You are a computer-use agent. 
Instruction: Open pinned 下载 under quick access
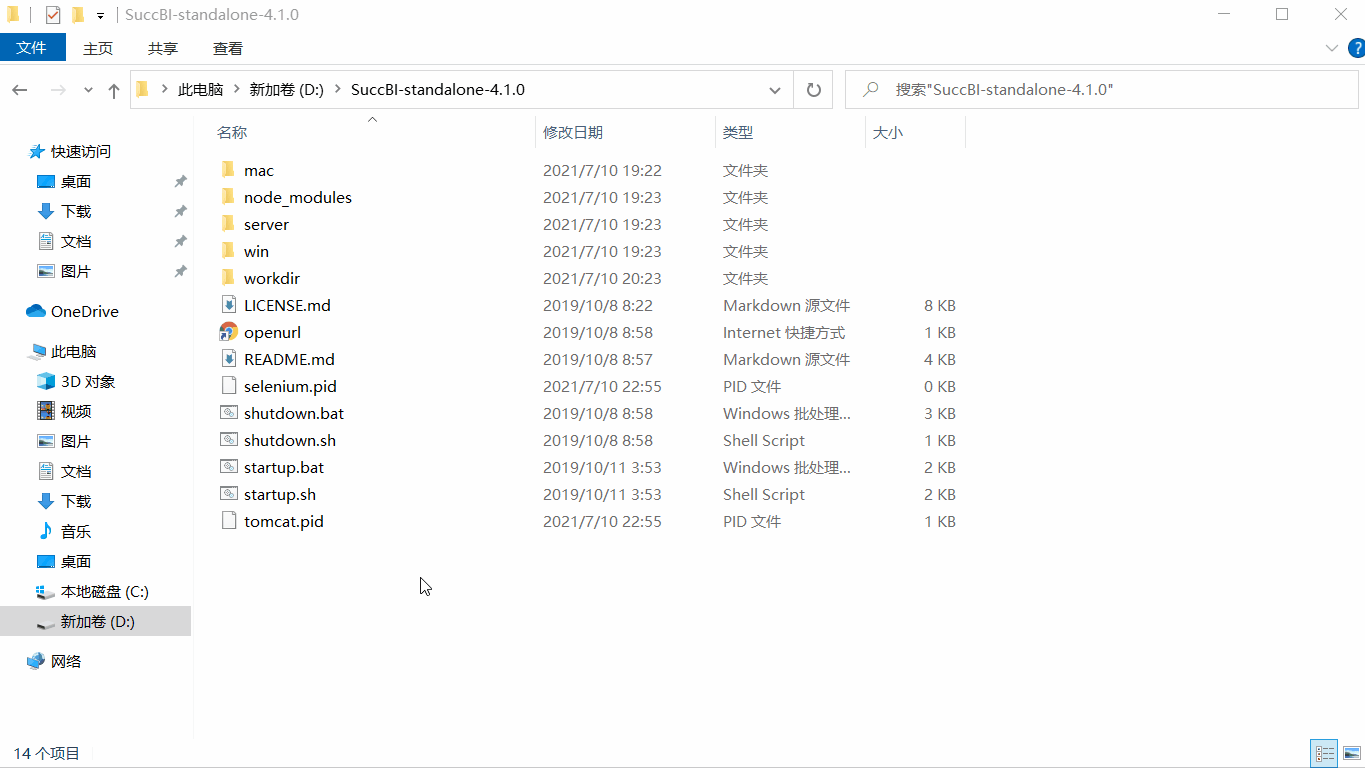point(76,211)
